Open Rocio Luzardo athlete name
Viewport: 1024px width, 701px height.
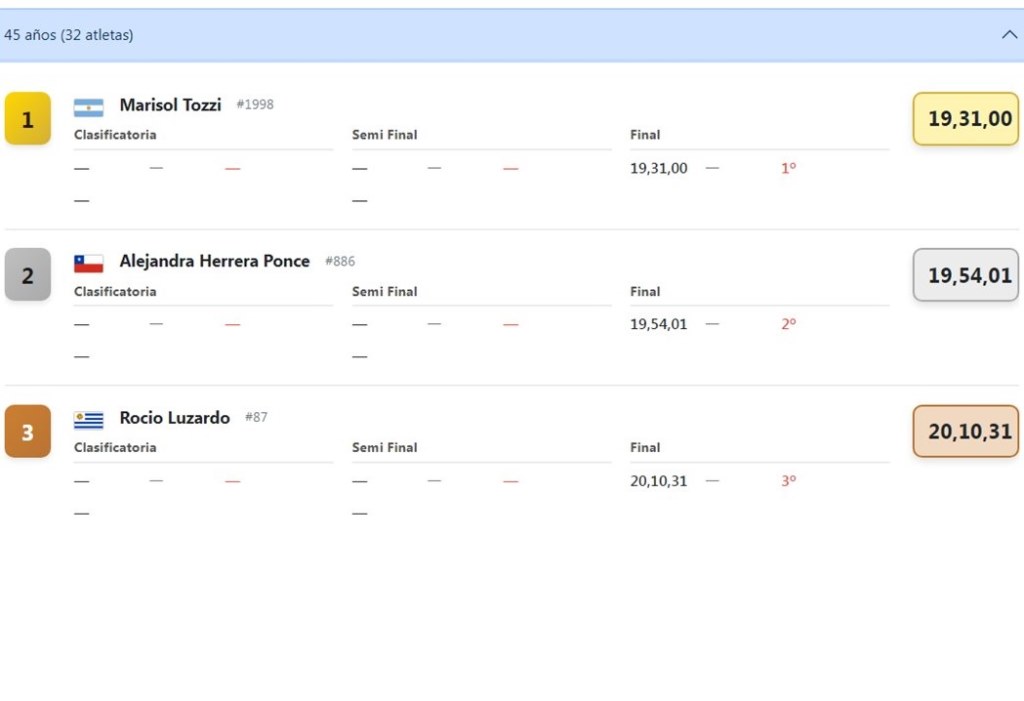pos(174,418)
